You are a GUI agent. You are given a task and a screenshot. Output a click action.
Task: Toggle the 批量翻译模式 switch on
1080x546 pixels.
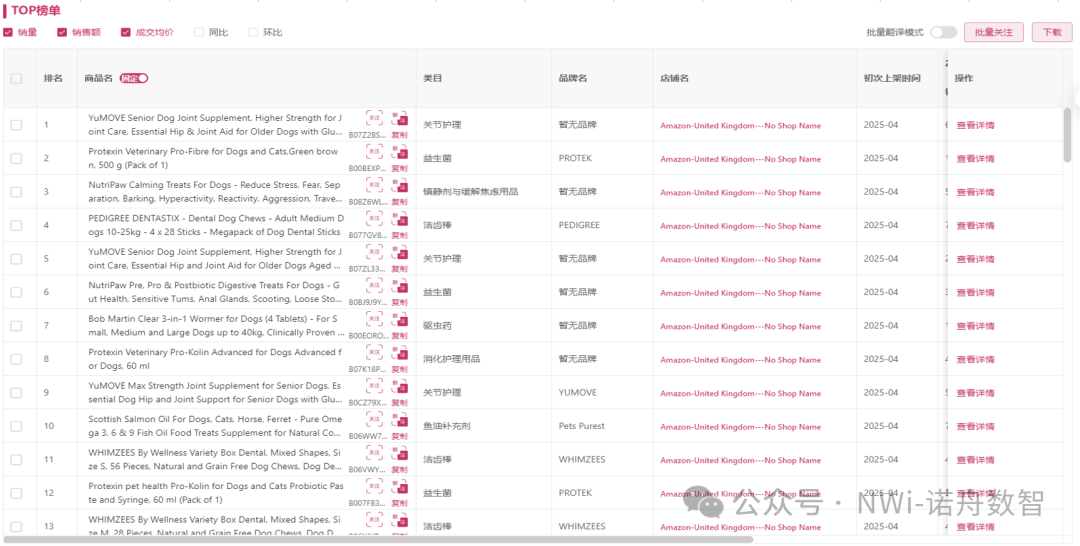pyautogui.click(x=942, y=32)
